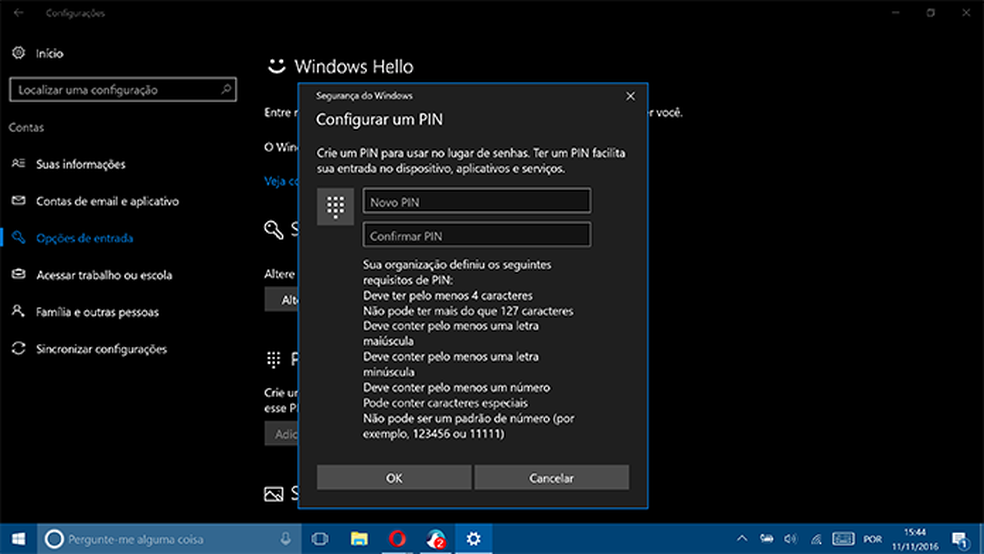Click the Suas informações person icon
The height and width of the screenshot is (554, 984).
pyautogui.click(x=19, y=163)
